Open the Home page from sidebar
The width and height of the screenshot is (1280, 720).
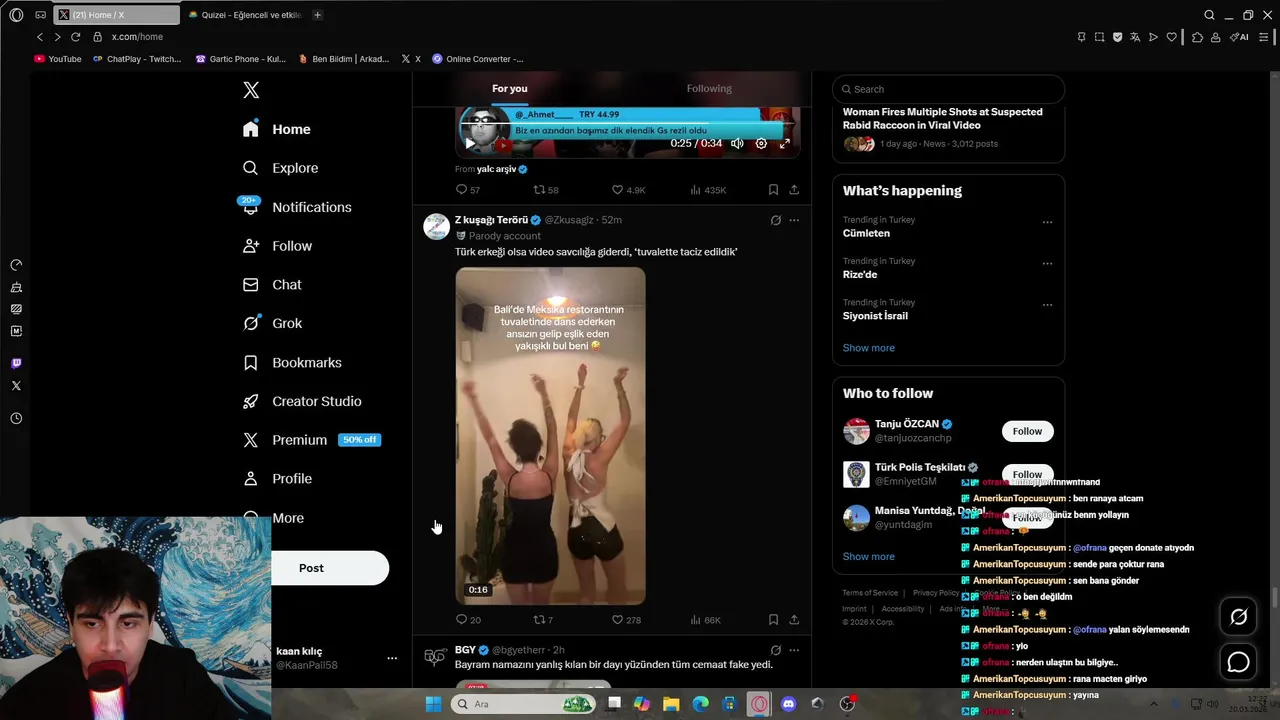tap(277, 129)
